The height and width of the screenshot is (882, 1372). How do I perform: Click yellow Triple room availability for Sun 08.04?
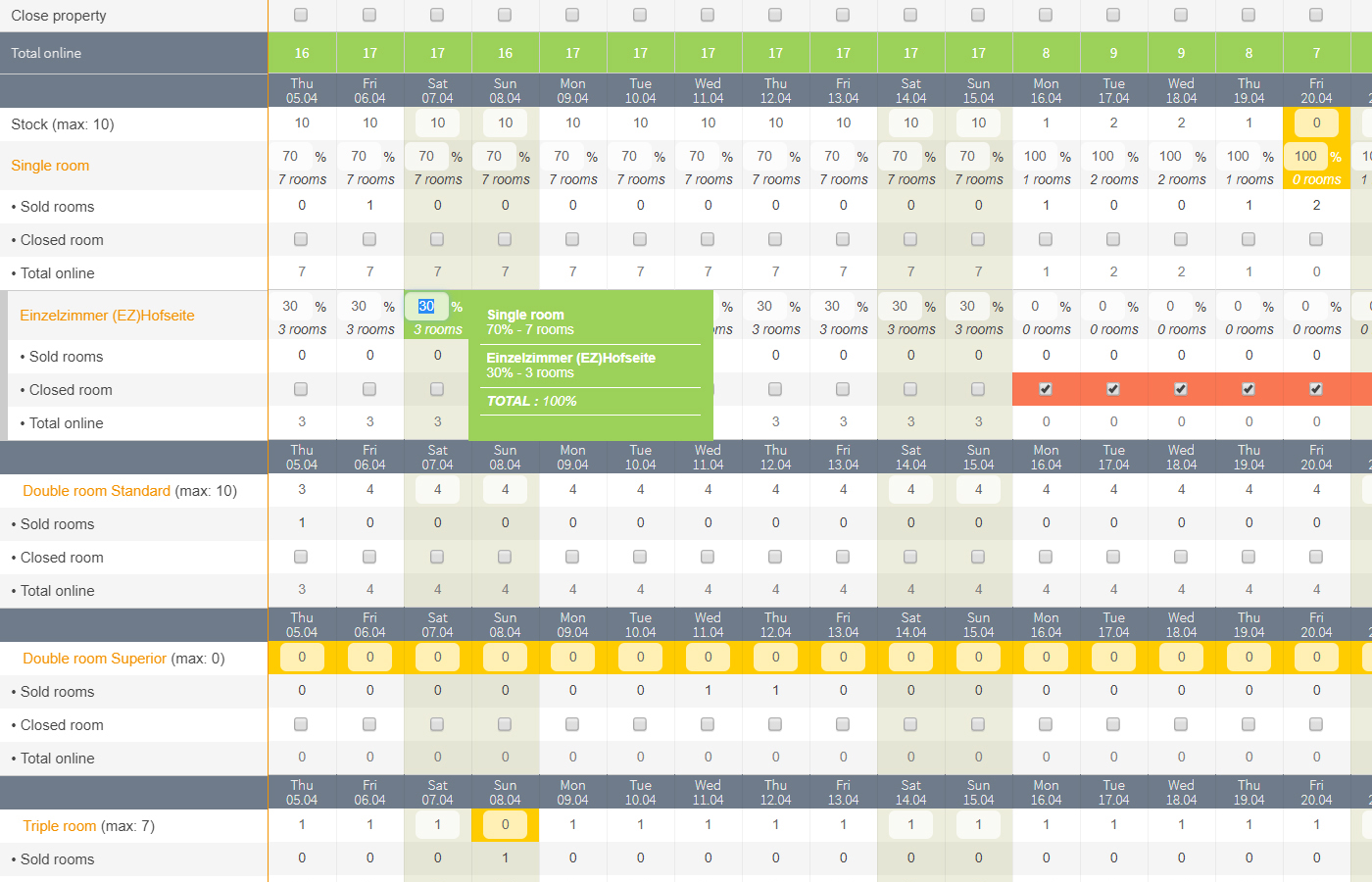[505, 825]
